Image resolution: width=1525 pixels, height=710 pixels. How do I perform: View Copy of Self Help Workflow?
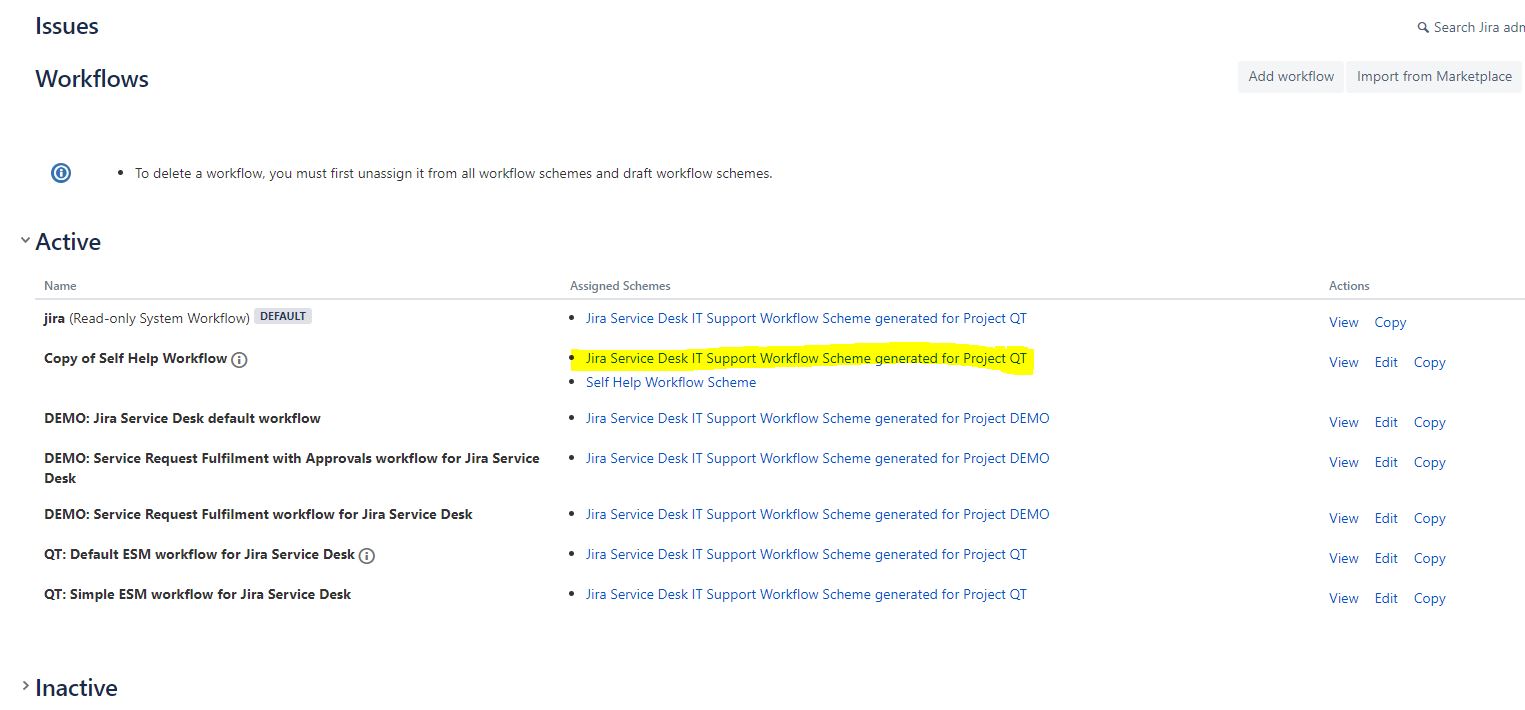pyautogui.click(x=1344, y=362)
